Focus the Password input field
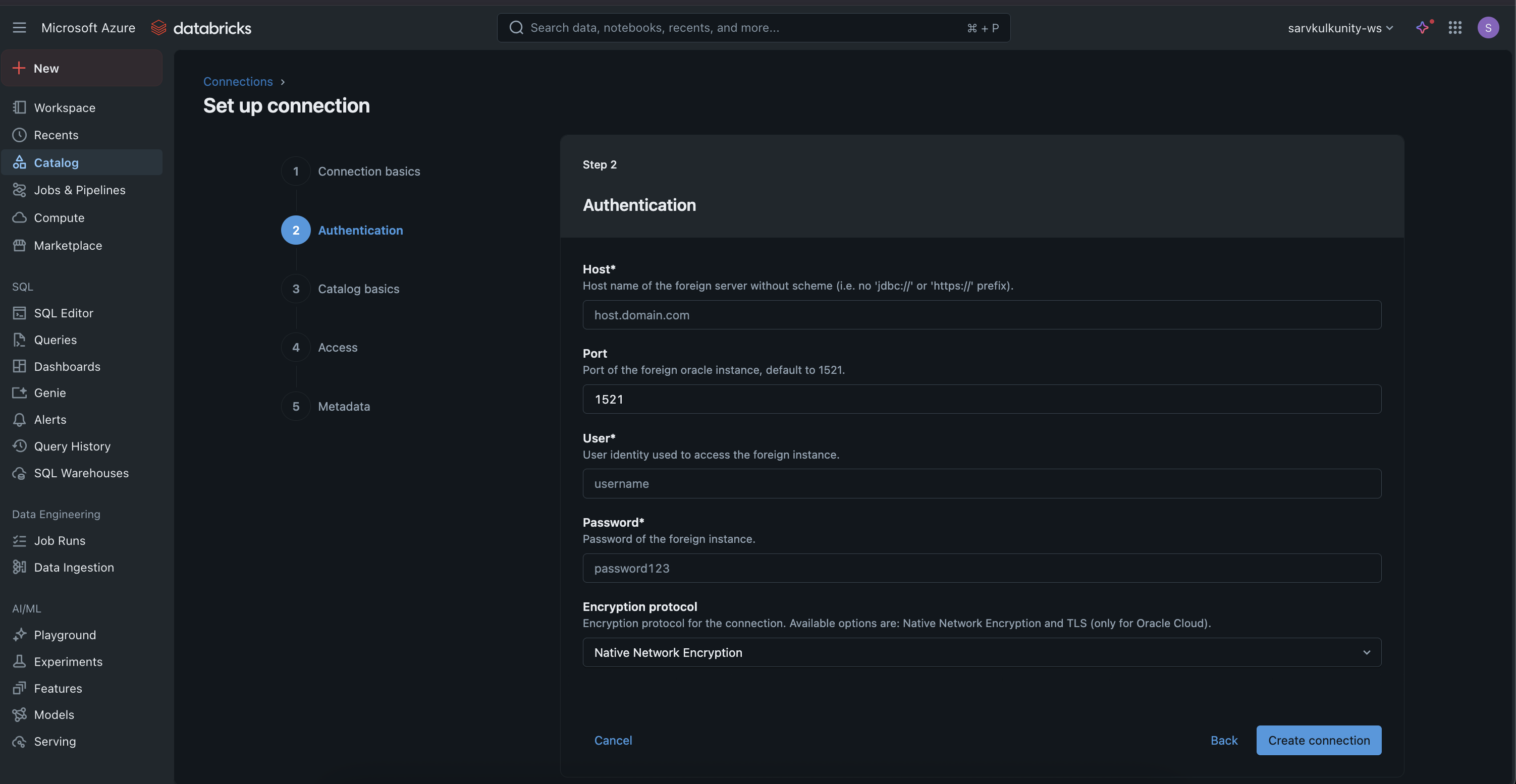Screen dimensions: 1516x784 click(x=981, y=568)
